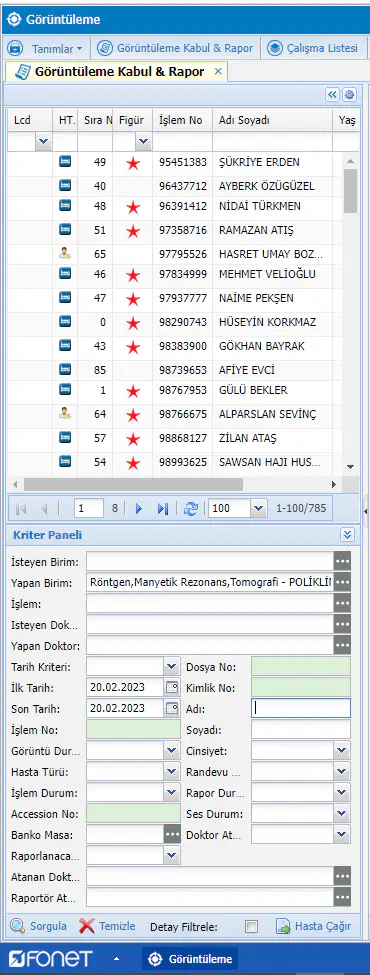
Task: Open İsteyen Birim lookup ellipsis button
Action: click(342, 561)
